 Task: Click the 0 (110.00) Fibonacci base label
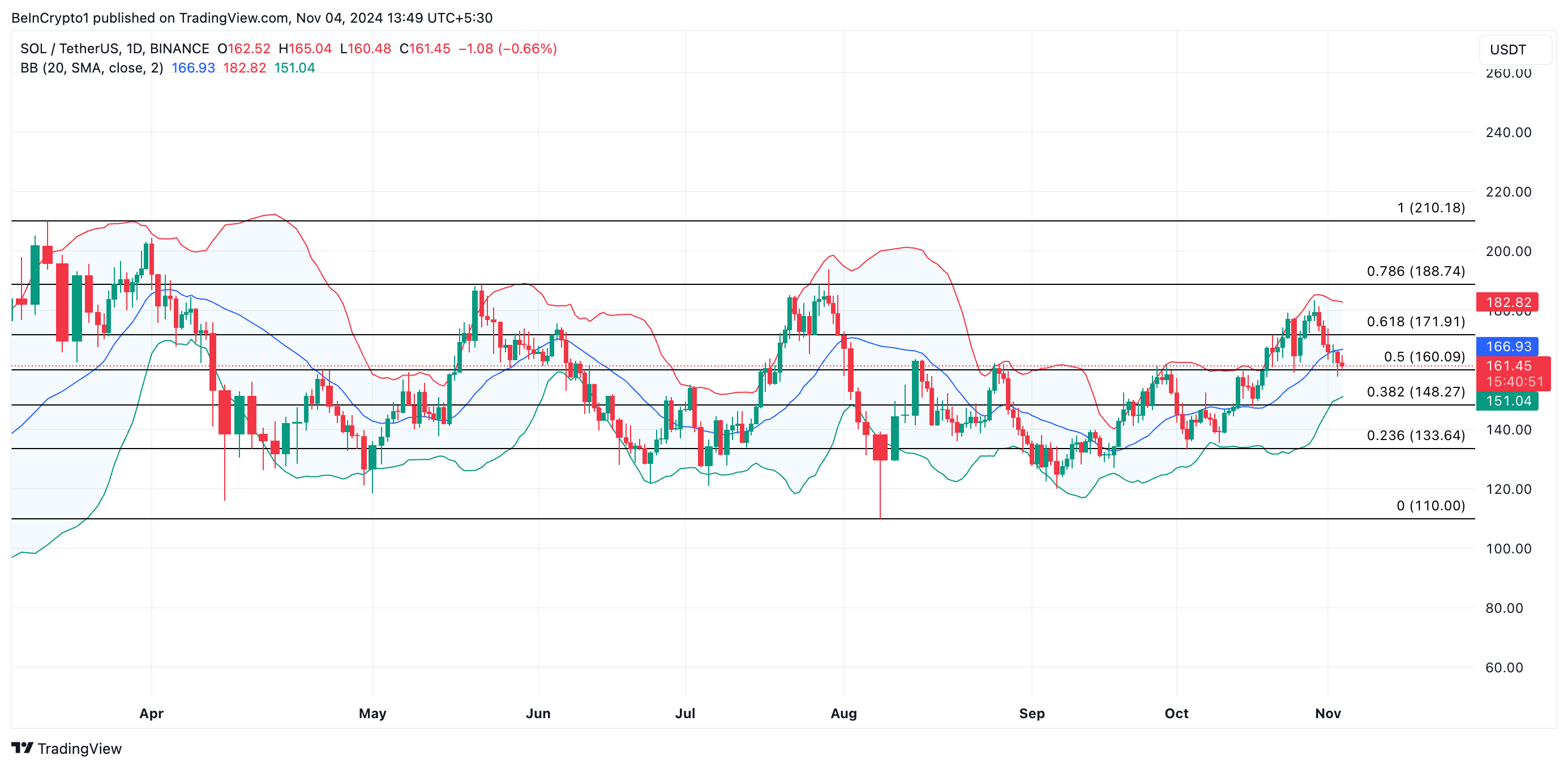coord(1430,506)
